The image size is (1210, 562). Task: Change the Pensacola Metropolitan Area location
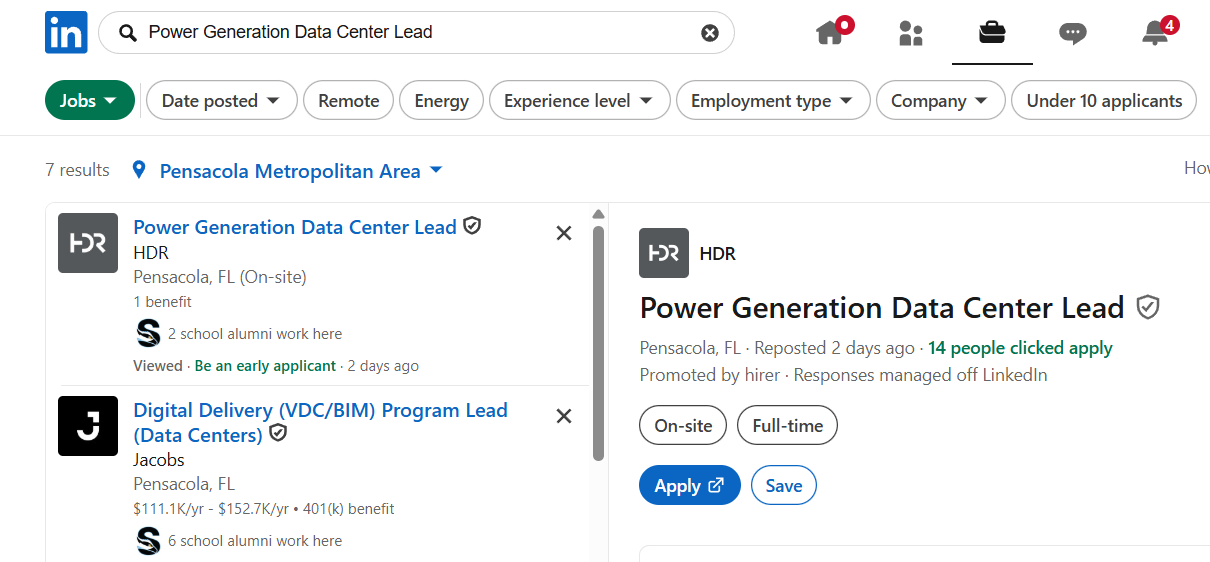click(x=301, y=171)
